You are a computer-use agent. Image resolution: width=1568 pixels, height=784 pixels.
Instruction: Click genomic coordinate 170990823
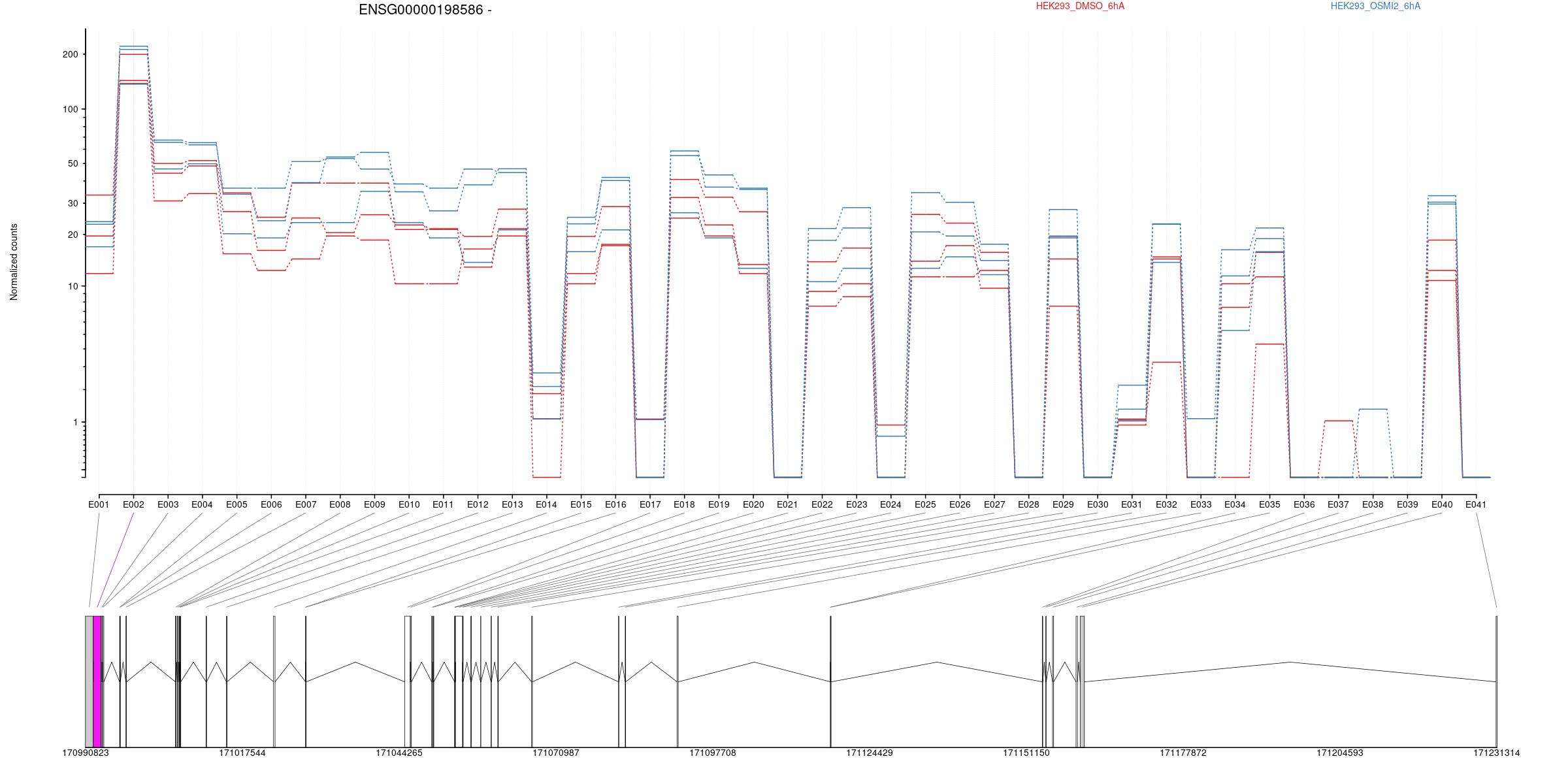[x=86, y=753]
